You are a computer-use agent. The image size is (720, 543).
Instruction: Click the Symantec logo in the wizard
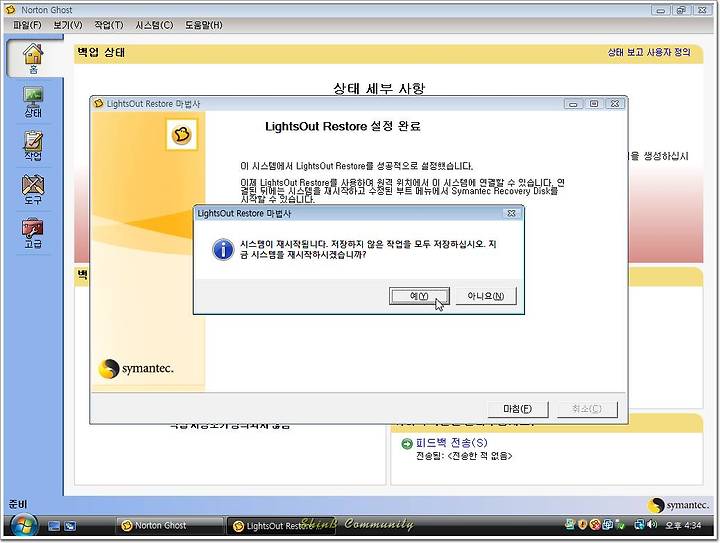(x=136, y=369)
